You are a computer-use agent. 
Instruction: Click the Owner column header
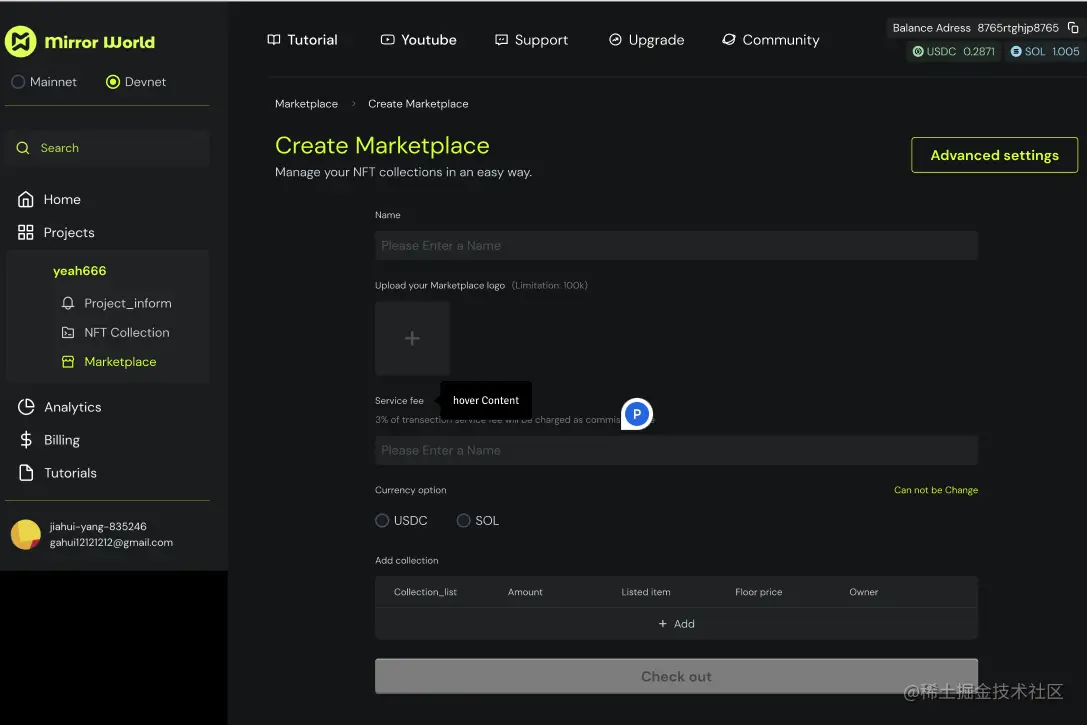[x=863, y=592]
